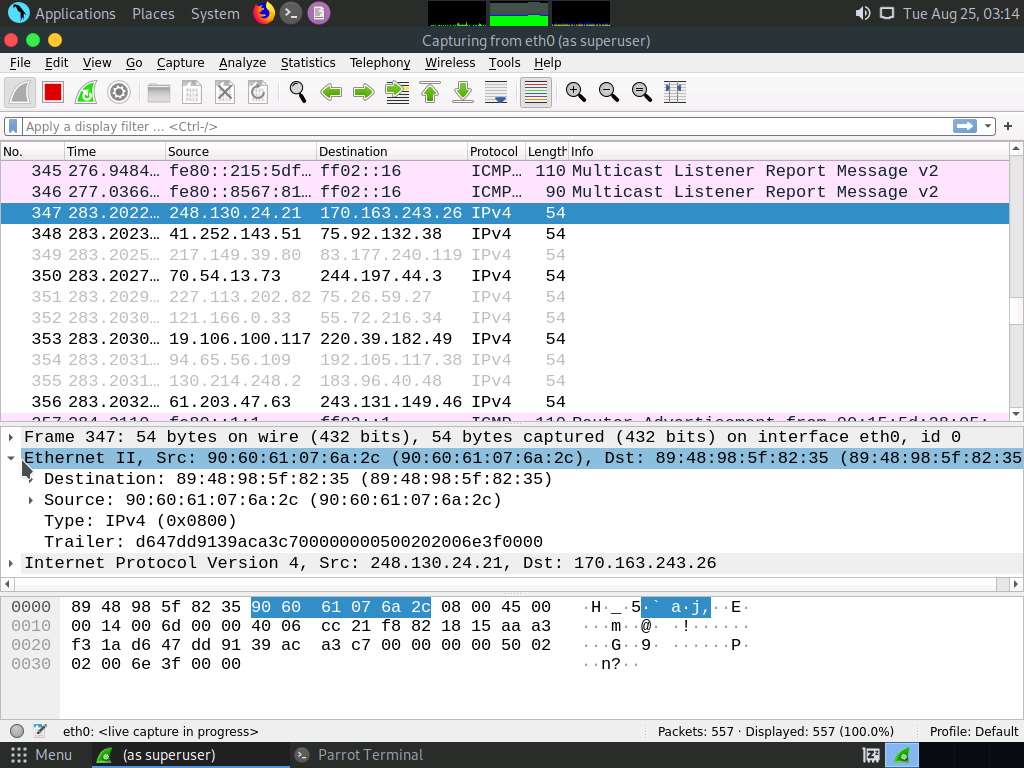Launch terminal from top panel icon

click(291, 13)
